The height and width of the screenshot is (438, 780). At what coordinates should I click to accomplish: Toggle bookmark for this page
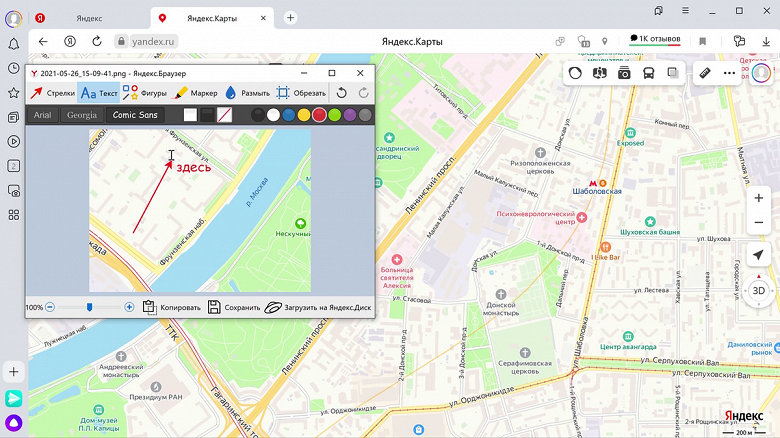pos(703,41)
